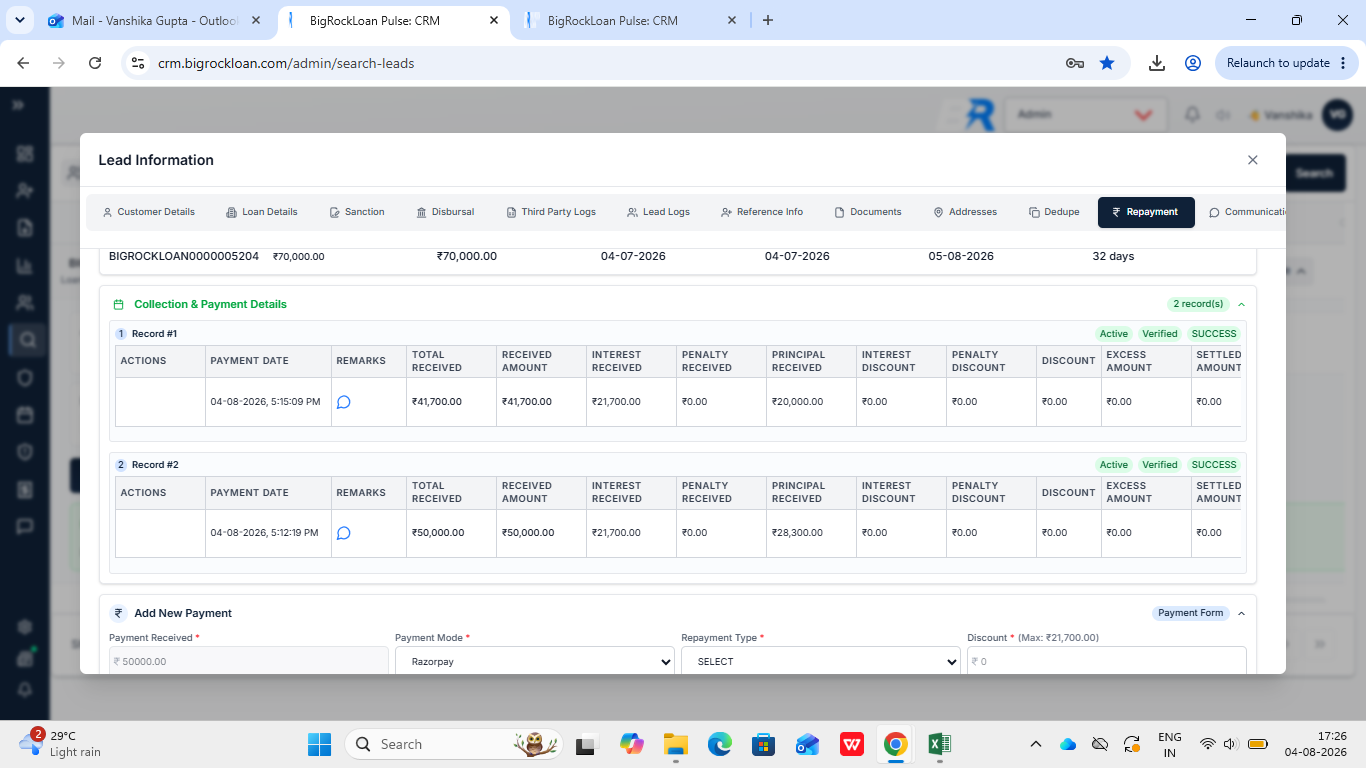Image resolution: width=1366 pixels, height=768 pixels.
Task: Close the Lead Information dialog
Action: click(x=1252, y=160)
